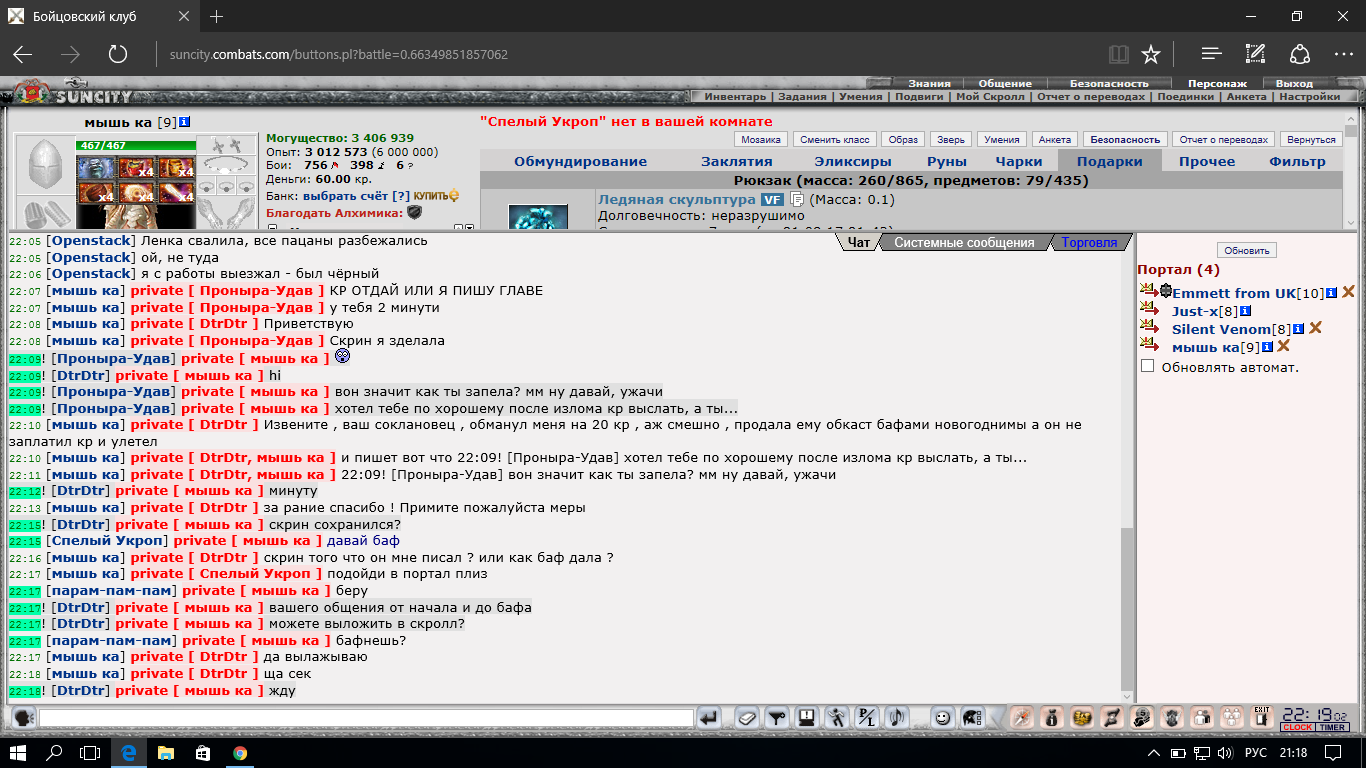
Task: Click private-message arrow for Silent Venom
Action: coord(1147,328)
